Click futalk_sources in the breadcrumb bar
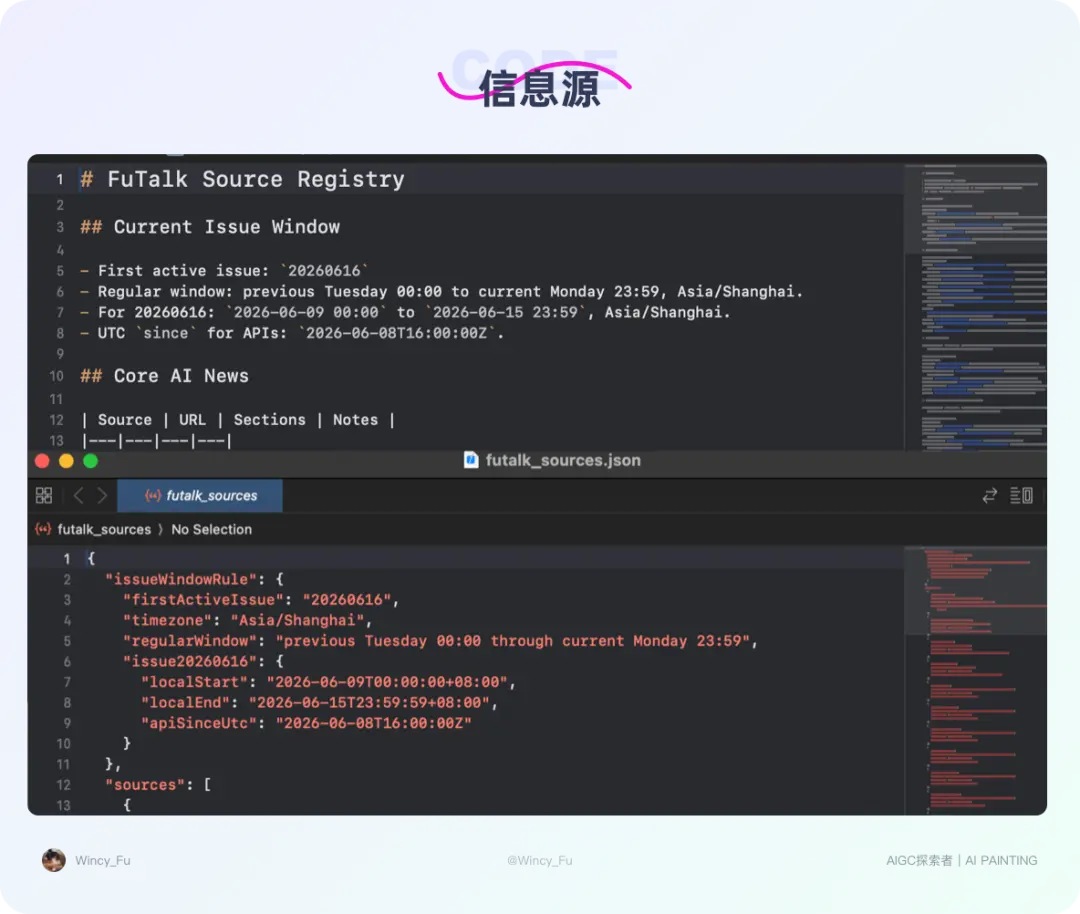Viewport: 1080px width, 914px height. [104, 530]
